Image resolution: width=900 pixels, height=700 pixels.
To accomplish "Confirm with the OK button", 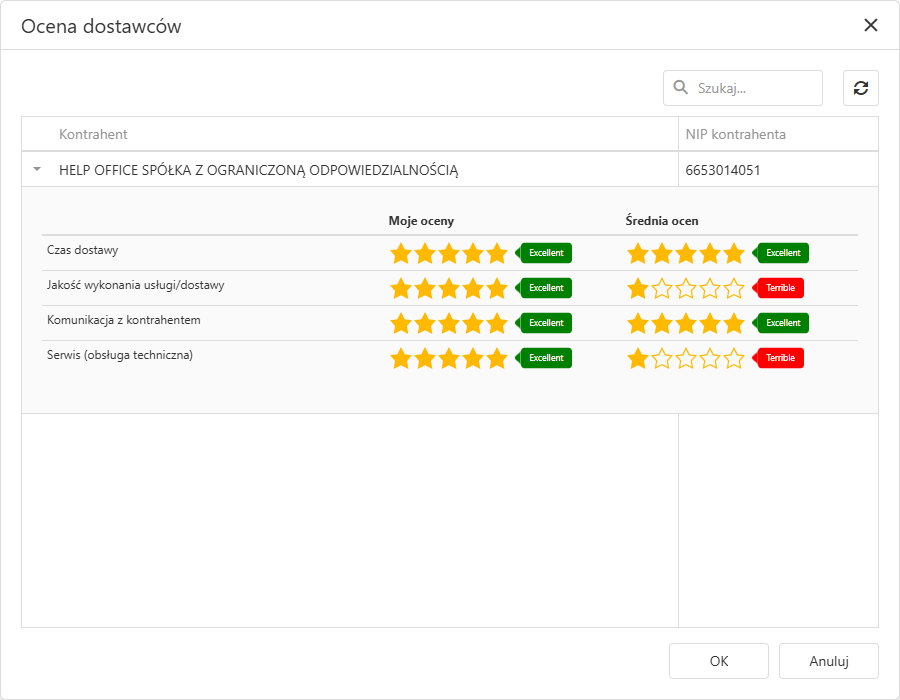I will click(x=719, y=661).
